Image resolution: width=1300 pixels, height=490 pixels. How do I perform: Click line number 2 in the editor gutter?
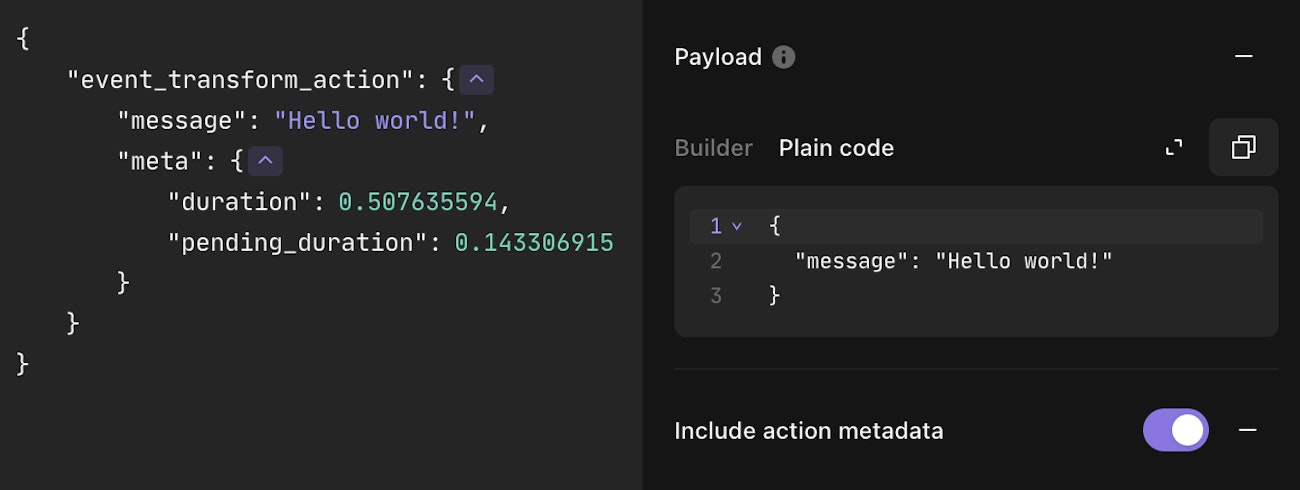tap(715, 262)
